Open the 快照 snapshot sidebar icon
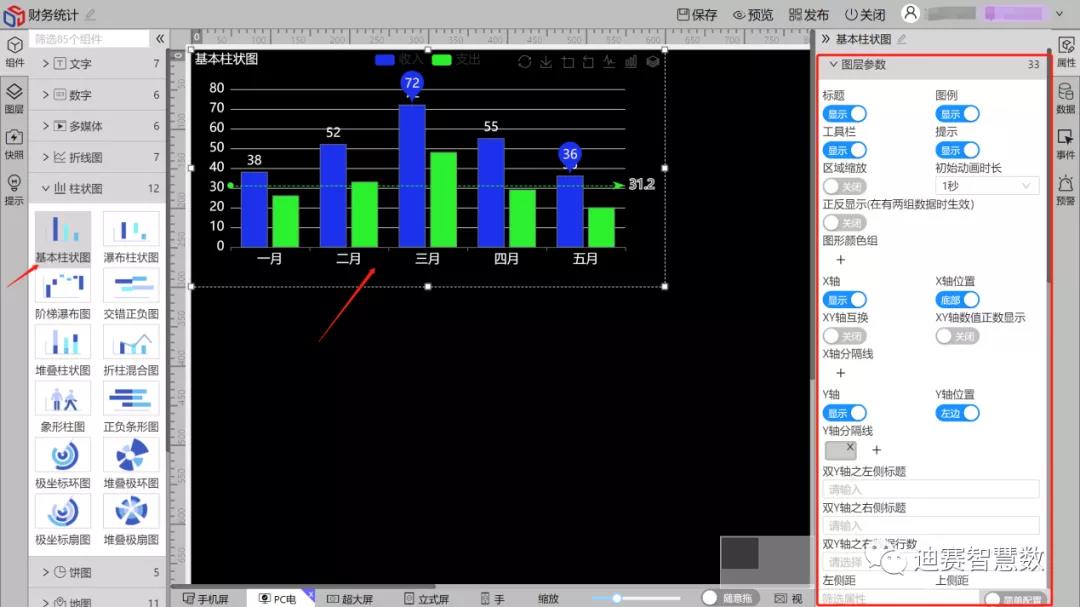 14,144
